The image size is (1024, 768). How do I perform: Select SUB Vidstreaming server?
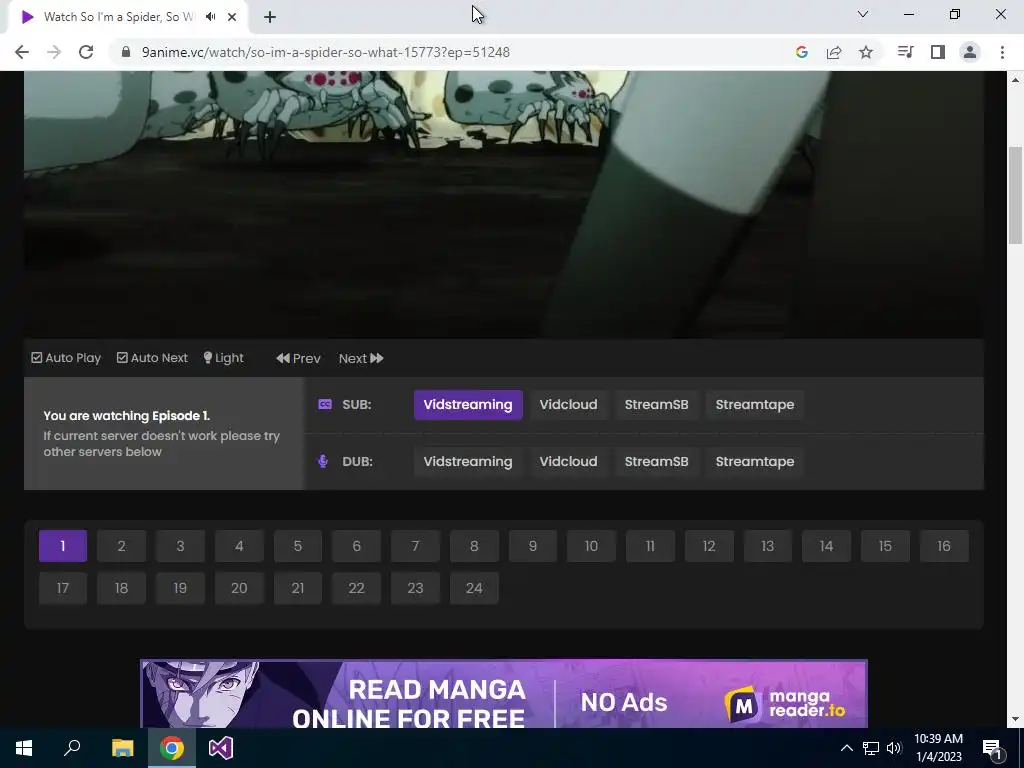468,405
